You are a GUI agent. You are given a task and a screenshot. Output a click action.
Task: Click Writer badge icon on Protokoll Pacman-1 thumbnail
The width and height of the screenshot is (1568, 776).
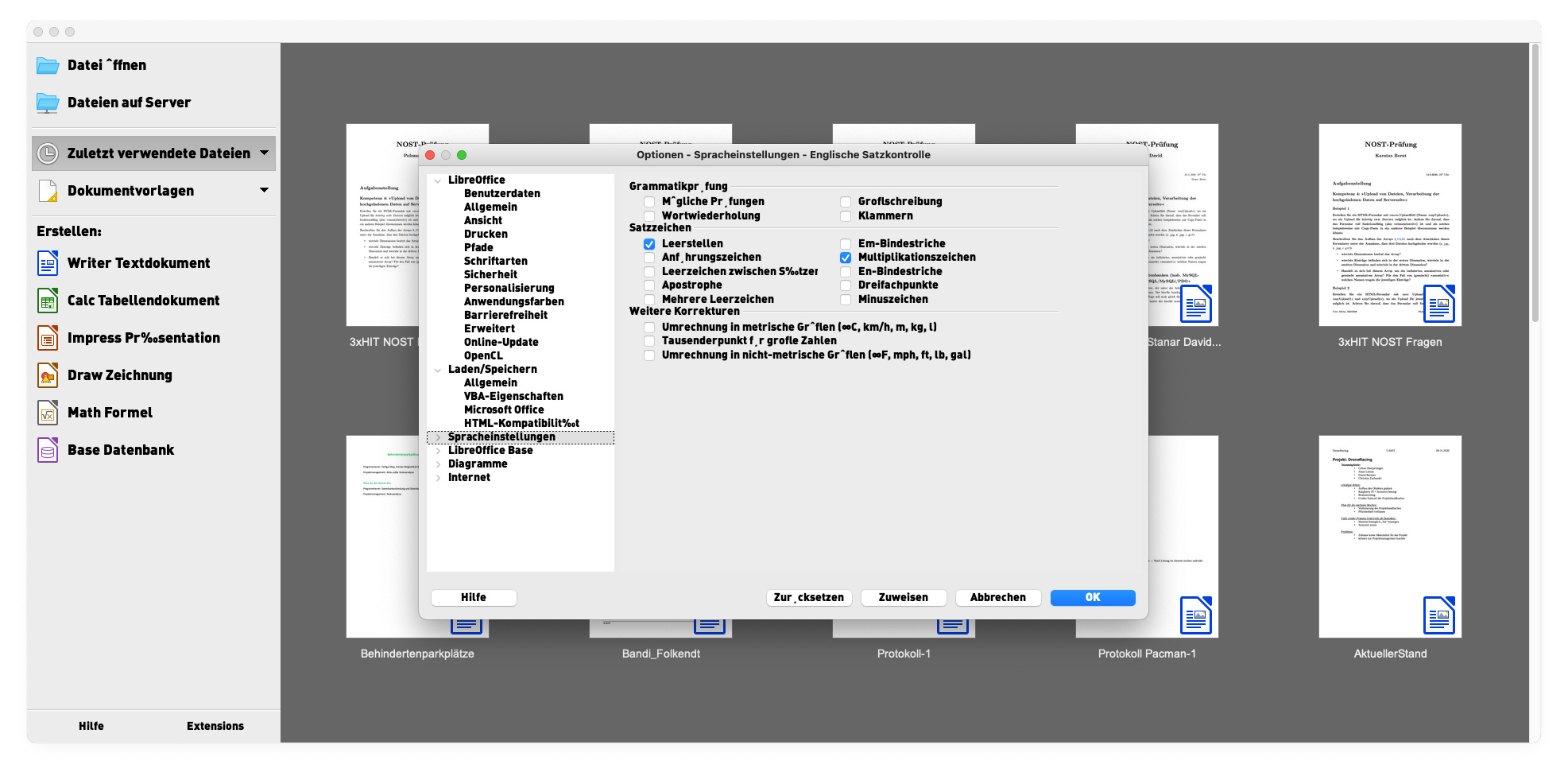click(1196, 615)
